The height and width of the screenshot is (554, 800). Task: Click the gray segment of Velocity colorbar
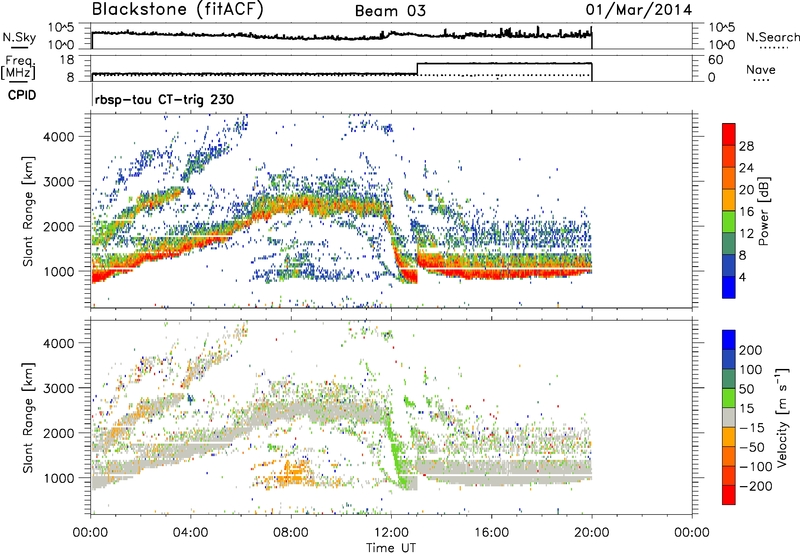[x=729, y=417]
